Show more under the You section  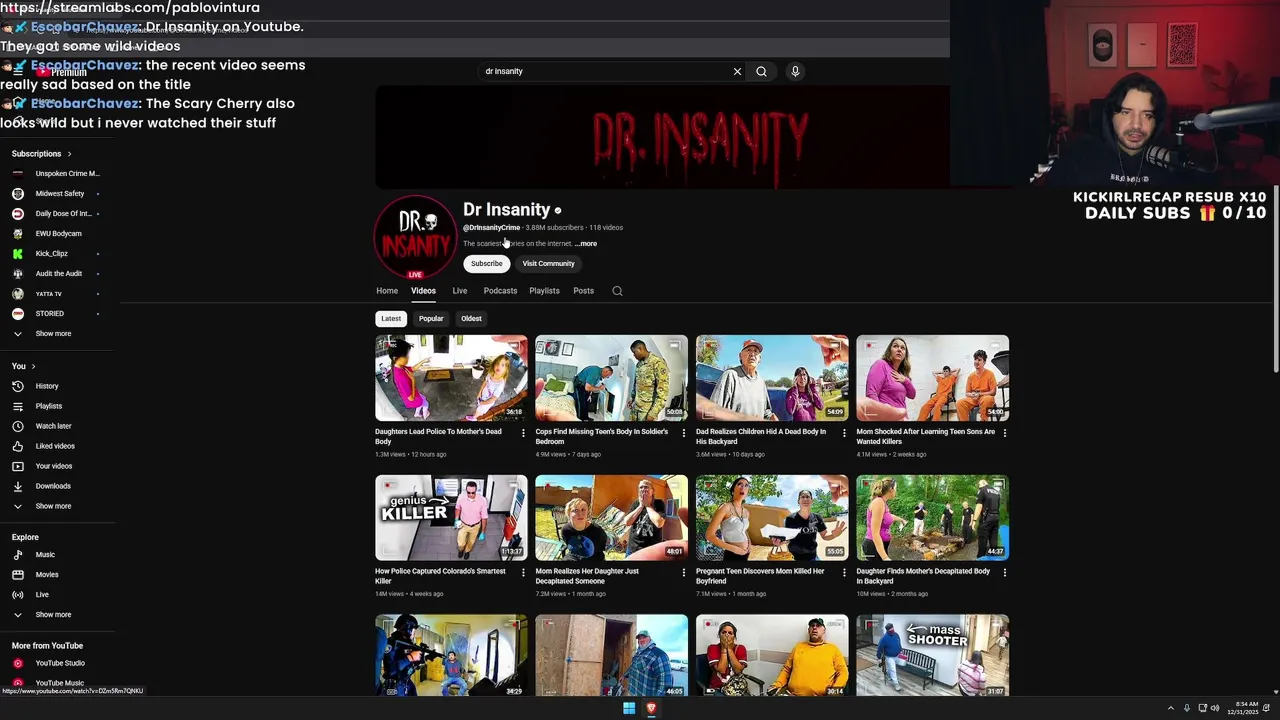(x=53, y=506)
